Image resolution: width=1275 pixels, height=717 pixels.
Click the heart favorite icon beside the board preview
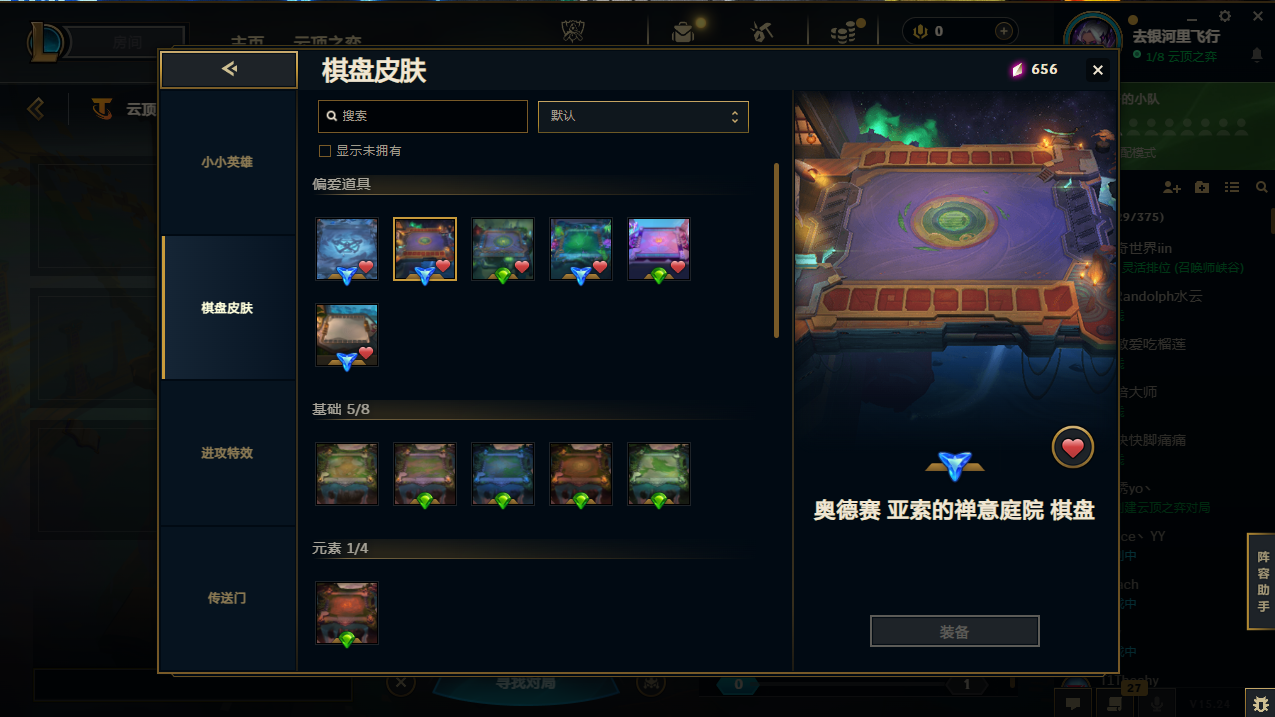point(1072,448)
